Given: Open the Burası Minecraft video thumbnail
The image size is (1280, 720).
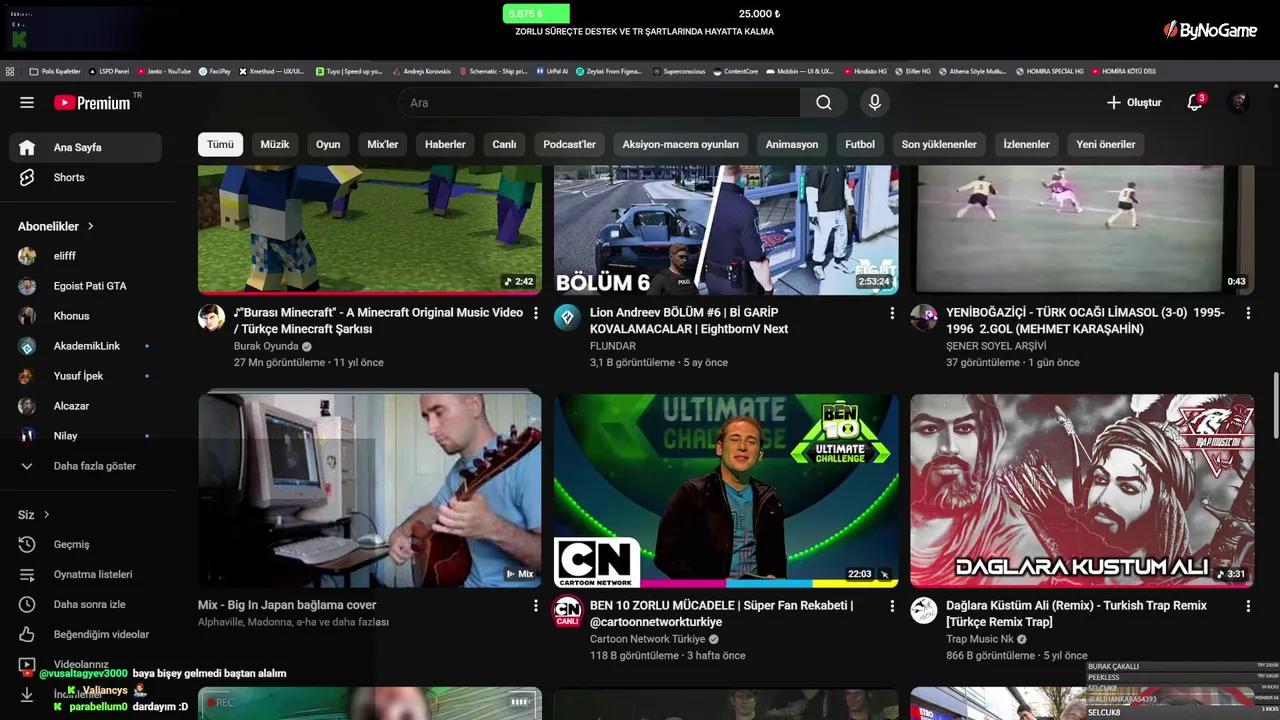Looking at the screenshot, I should 370,230.
